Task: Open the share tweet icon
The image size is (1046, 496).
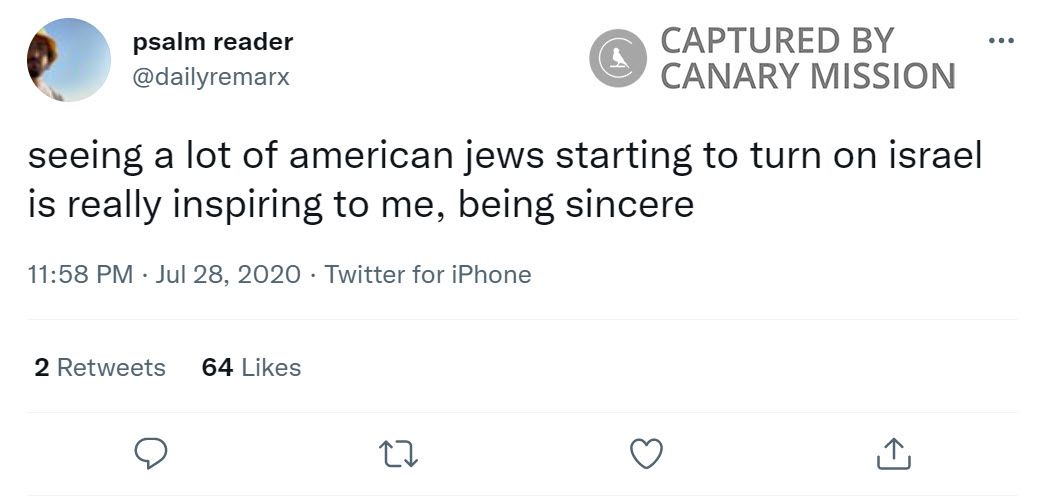Action: (x=894, y=454)
